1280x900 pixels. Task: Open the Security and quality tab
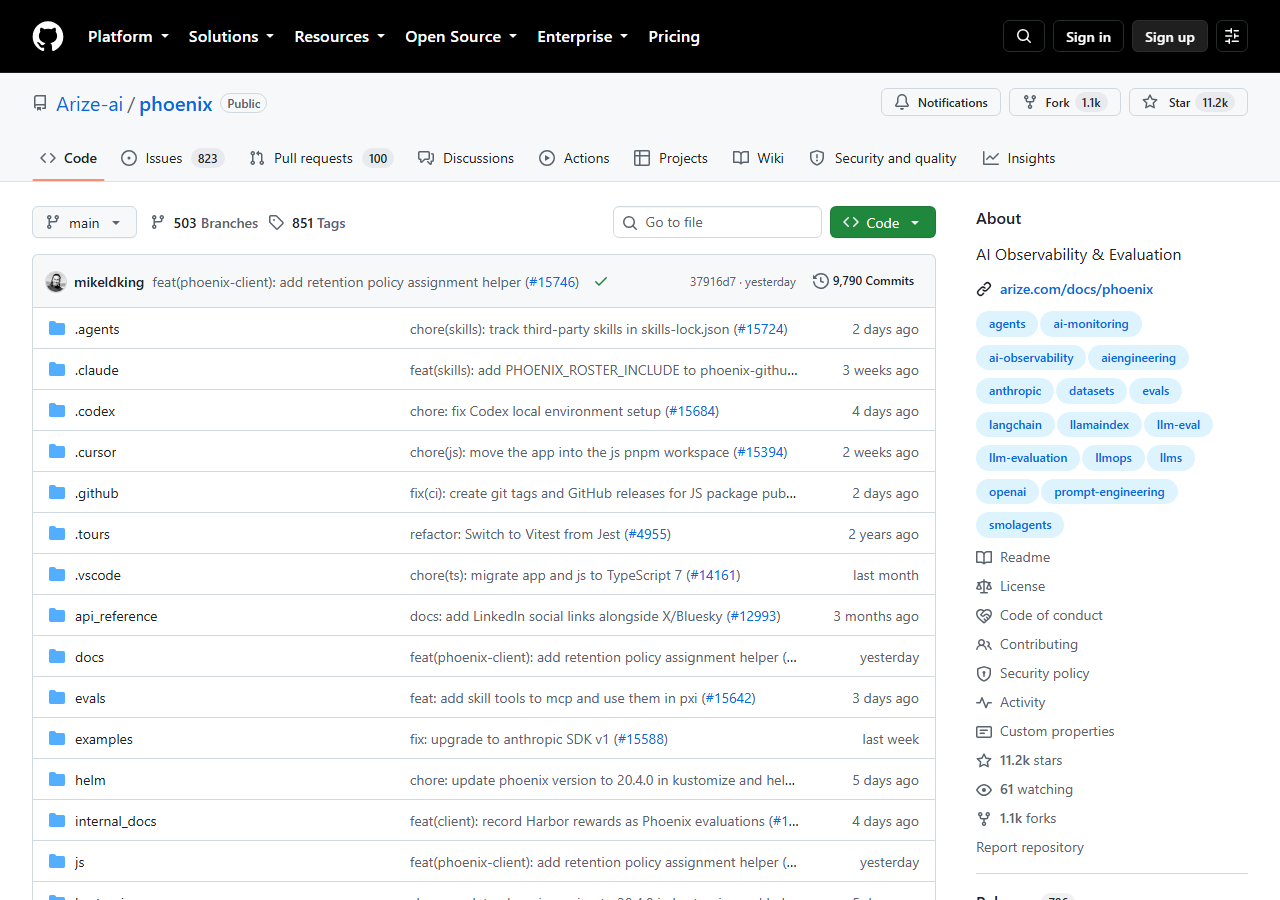[x=883, y=158]
